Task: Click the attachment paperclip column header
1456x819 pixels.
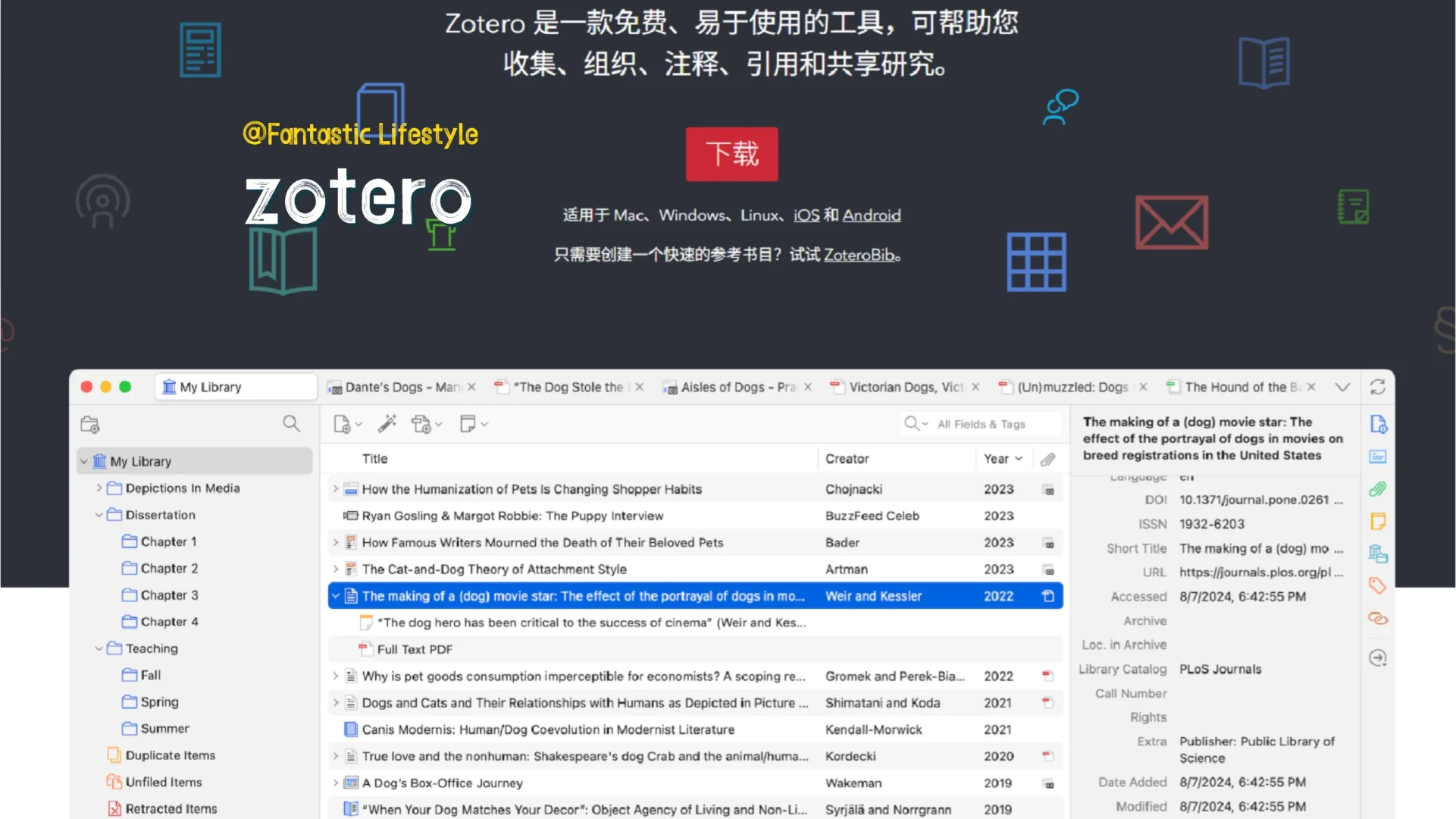Action: 1047,459
